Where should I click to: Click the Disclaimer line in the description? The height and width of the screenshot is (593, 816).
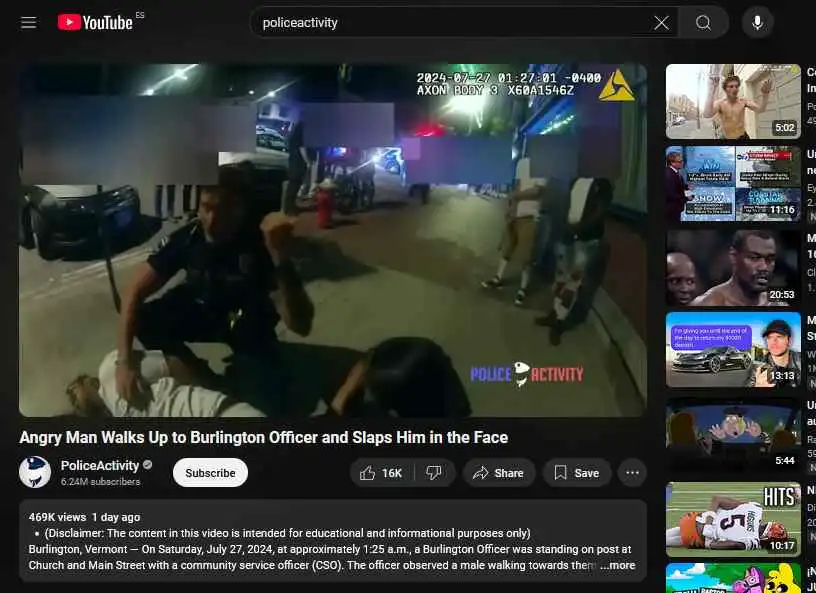pyautogui.click(x=287, y=533)
